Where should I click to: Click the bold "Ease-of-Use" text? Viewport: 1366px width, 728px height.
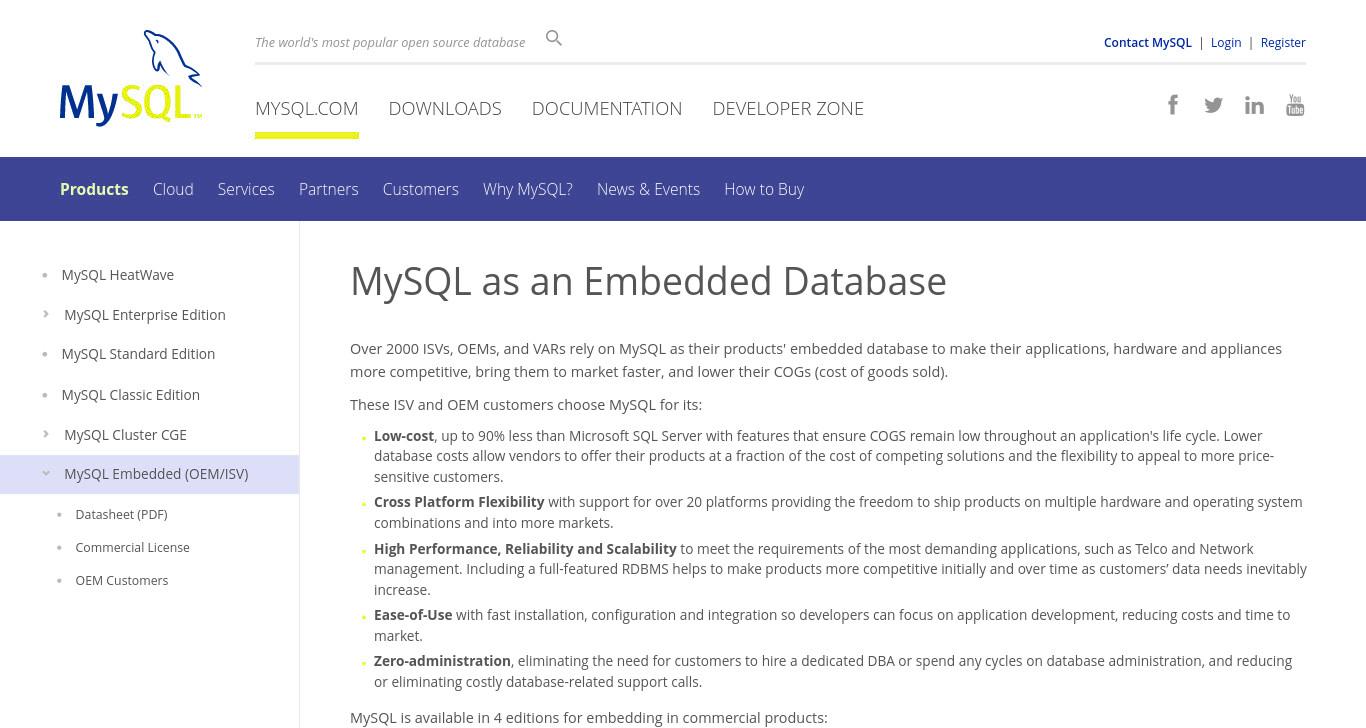pos(413,614)
